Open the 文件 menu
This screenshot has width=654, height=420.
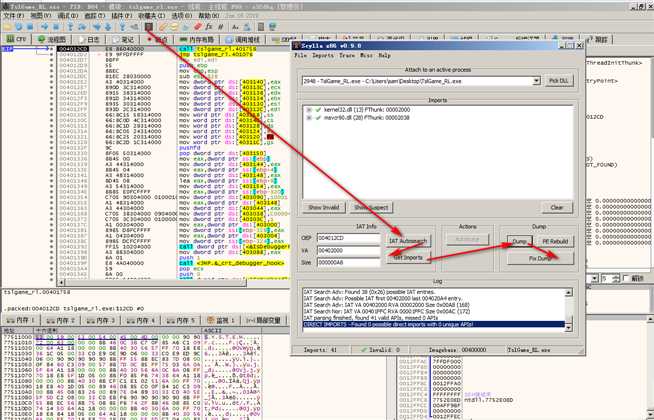pyautogui.click(x=14, y=16)
